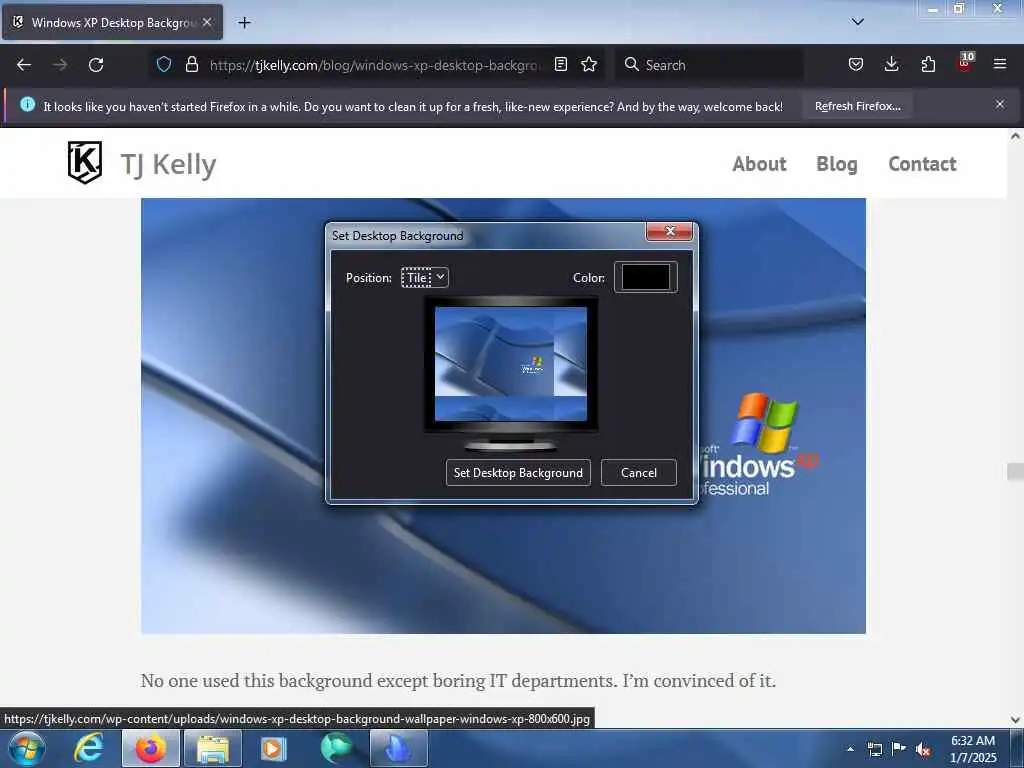Close the Set Desktop Background dialog with X
Screen dimensions: 1024x768
pyautogui.click(x=669, y=232)
